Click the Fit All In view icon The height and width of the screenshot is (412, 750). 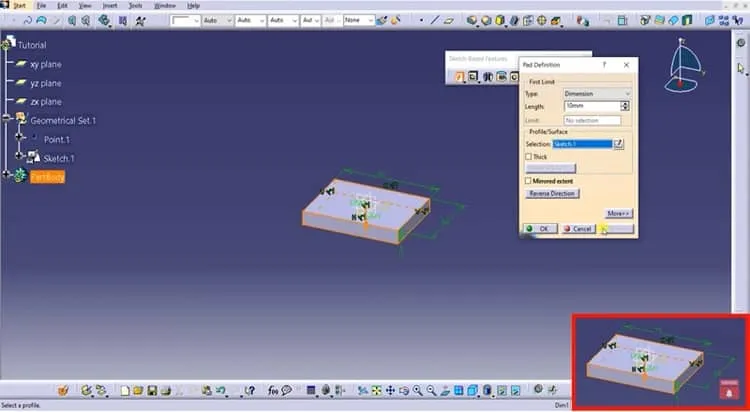[376, 390]
